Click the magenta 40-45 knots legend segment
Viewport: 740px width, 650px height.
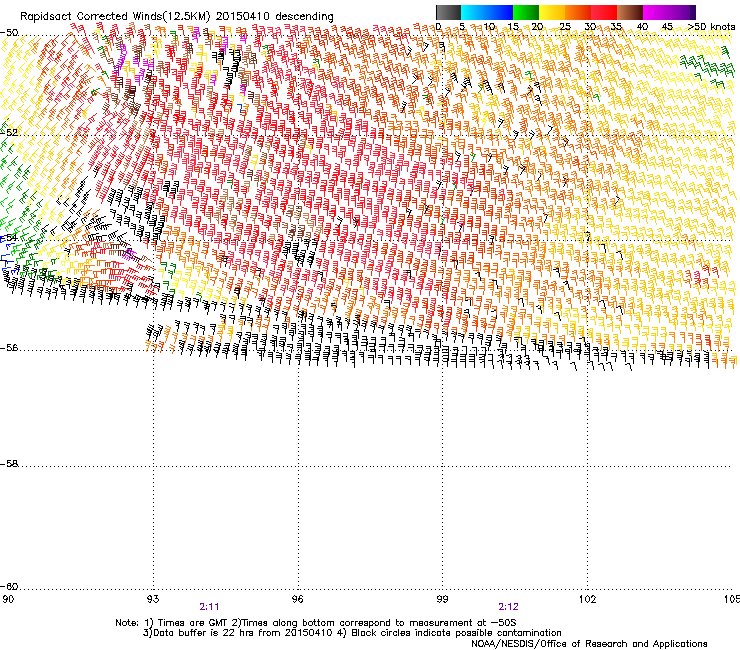click(x=656, y=12)
